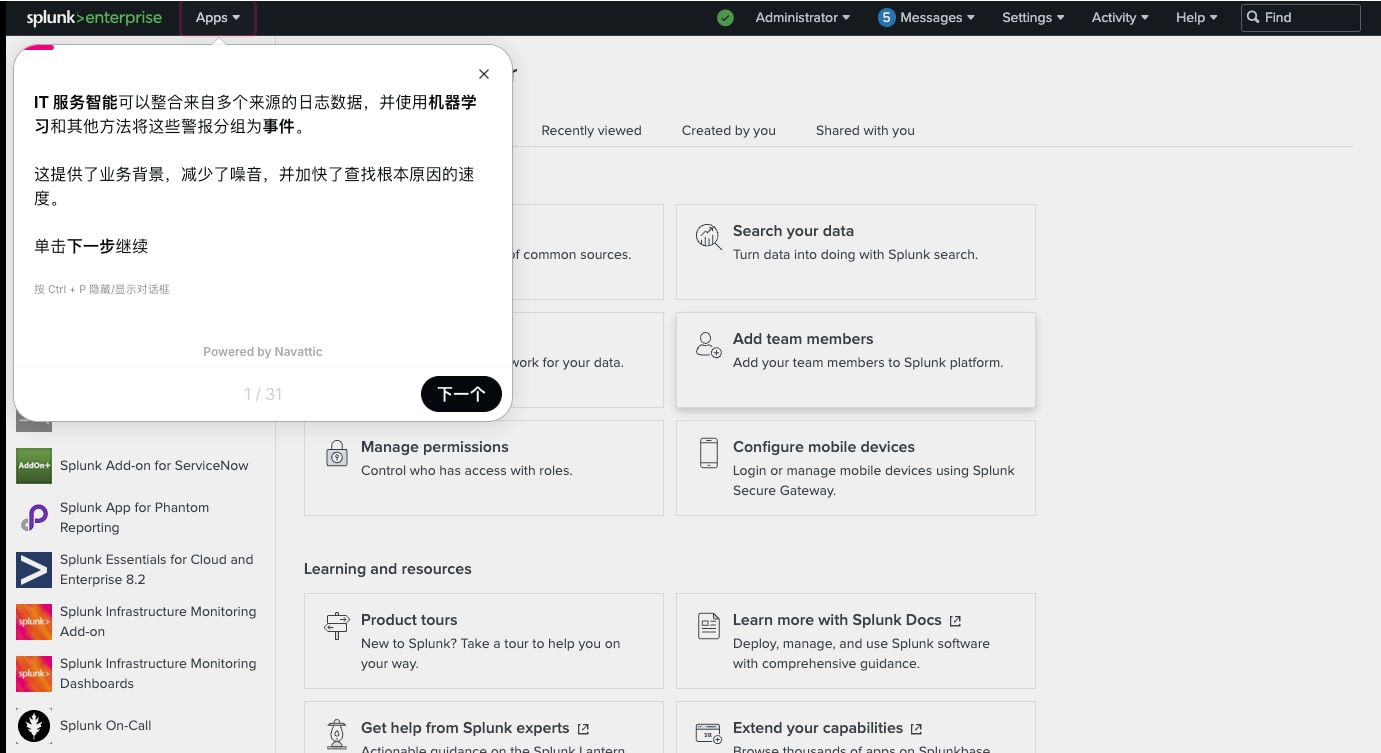Open the Powered by Navattic link
This screenshot has width=1381, height=753.
[263, 352]
